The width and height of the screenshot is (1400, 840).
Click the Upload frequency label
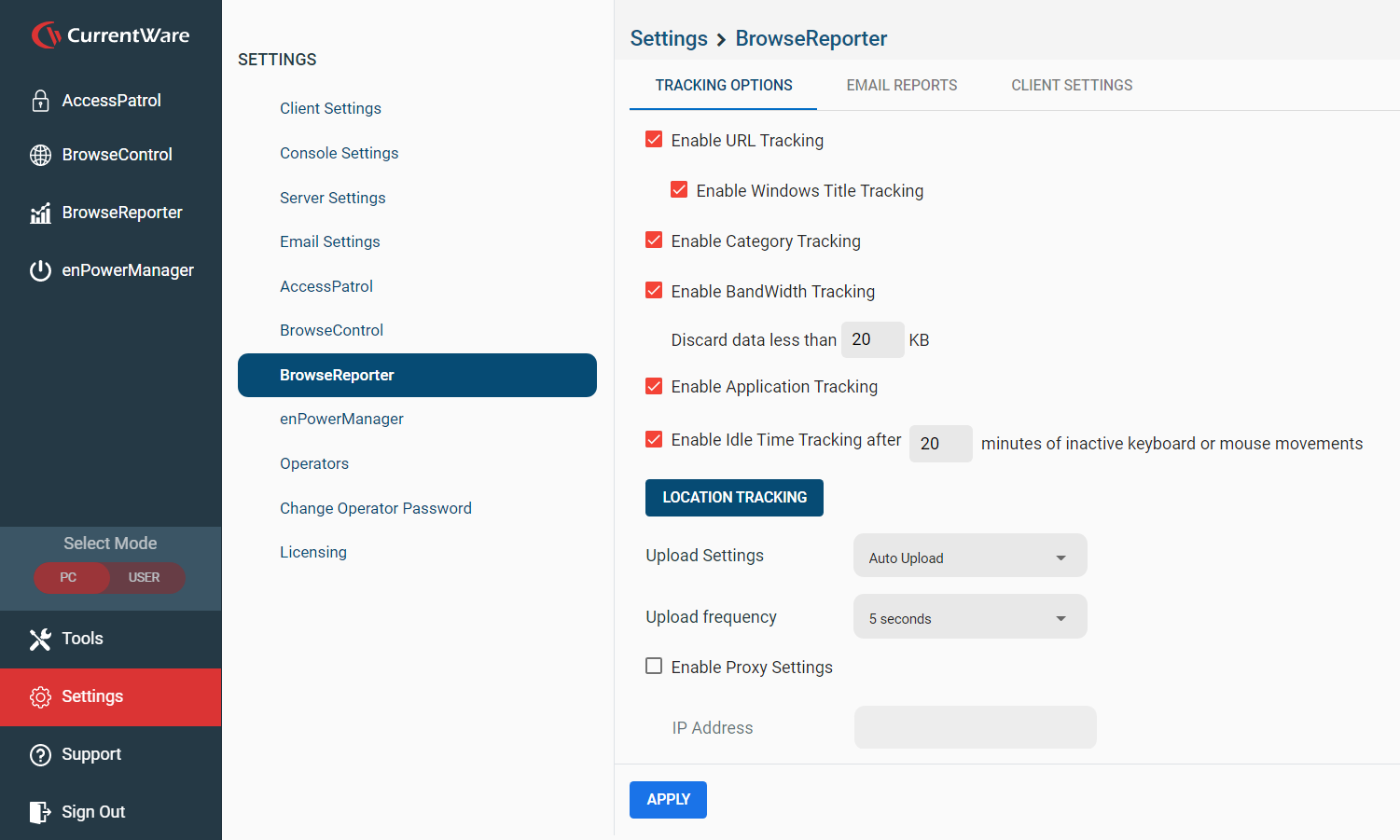coord(711,617)
